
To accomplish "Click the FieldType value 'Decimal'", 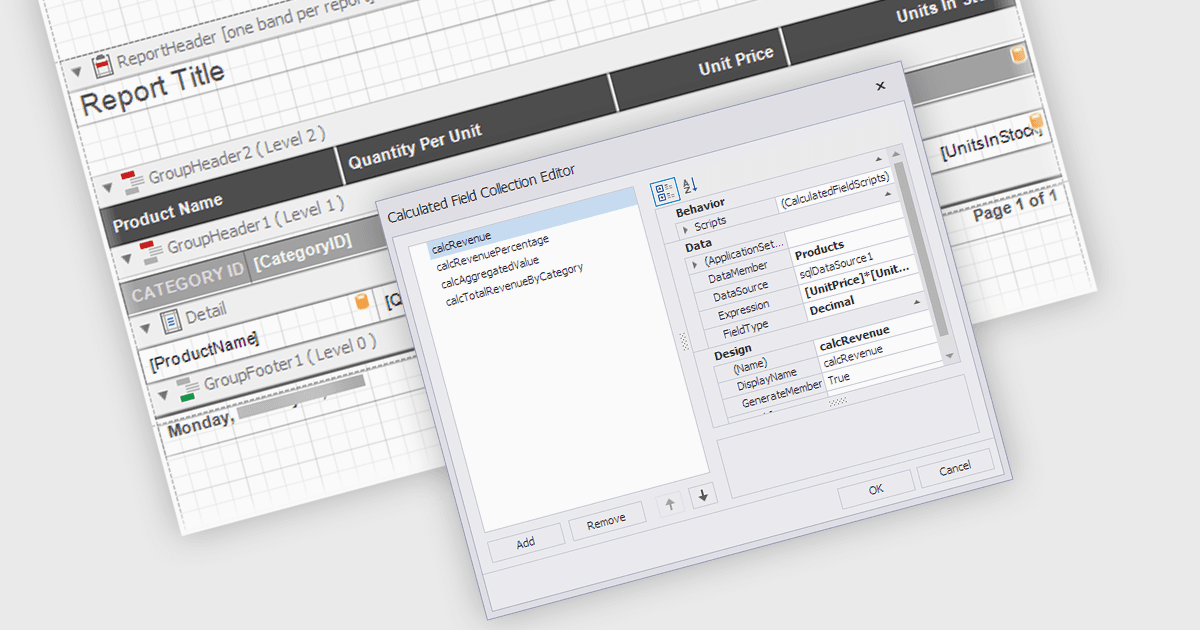I will point(832,307).
